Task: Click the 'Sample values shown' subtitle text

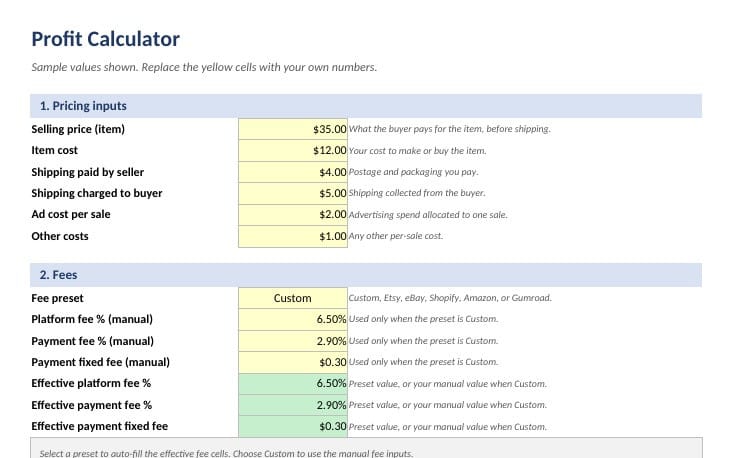Action: pos(204,67)
